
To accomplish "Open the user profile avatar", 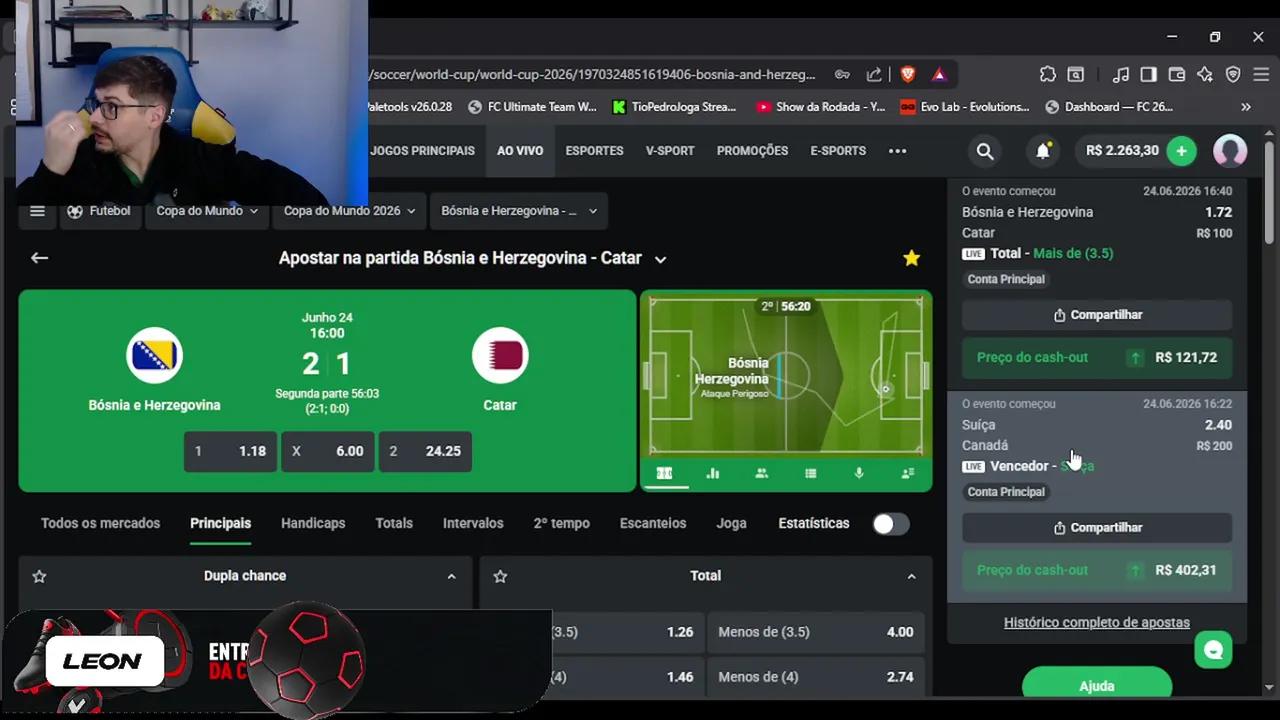I will (x=1230, y=151).
